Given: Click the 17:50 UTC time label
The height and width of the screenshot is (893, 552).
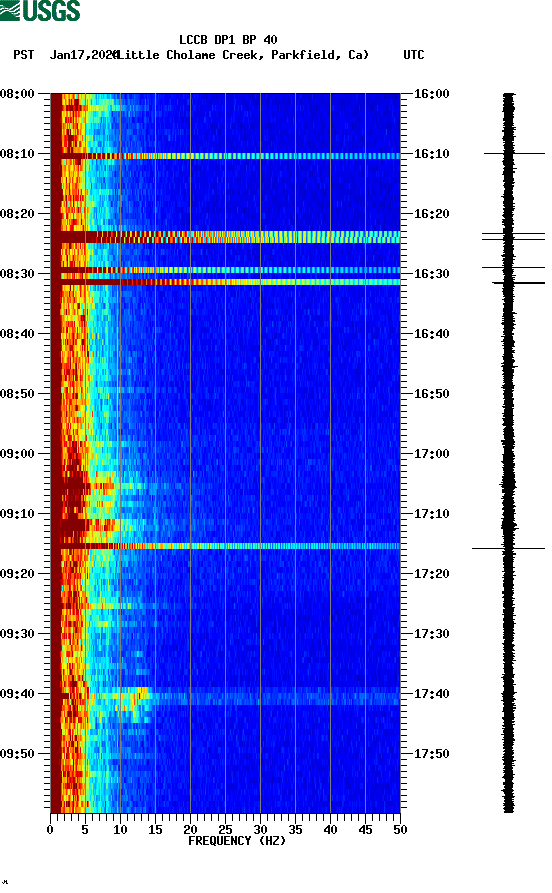Looking at the screenshot, I should point(431,753).
